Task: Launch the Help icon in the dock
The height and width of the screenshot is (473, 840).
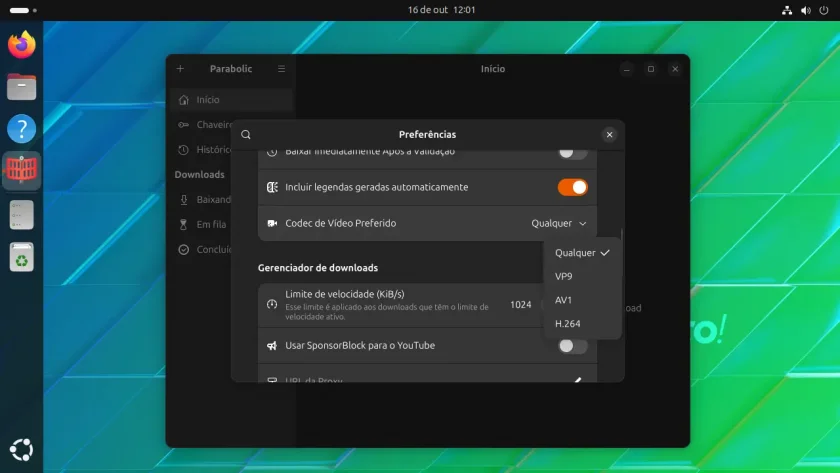Action: pos(21,129)
